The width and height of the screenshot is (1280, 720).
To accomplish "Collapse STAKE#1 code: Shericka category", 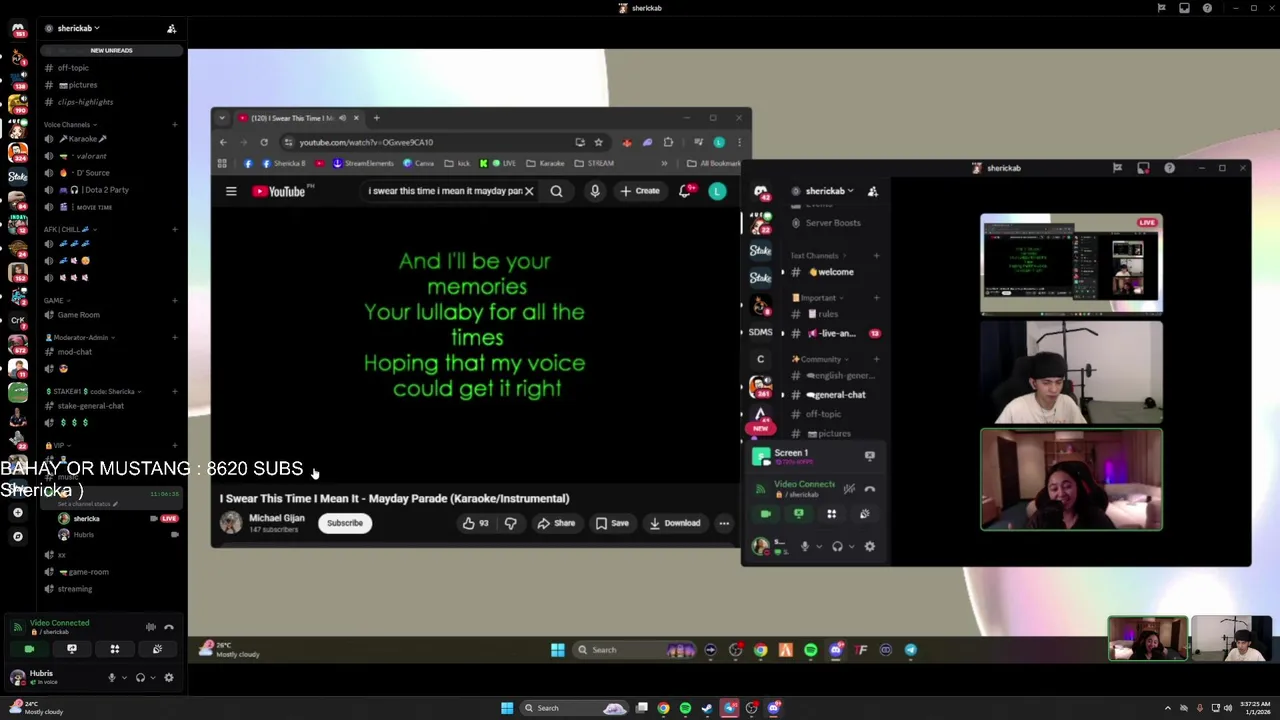I will (x=92, y=391).
